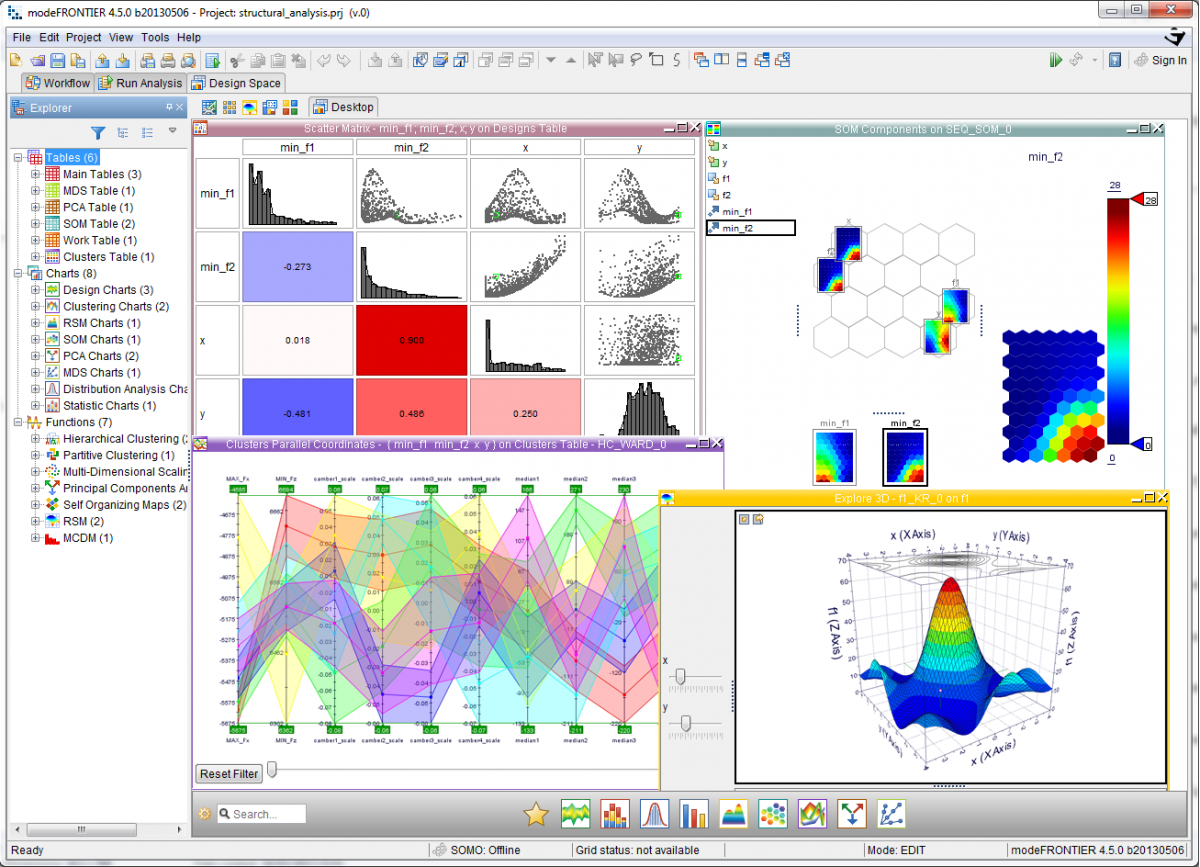1200x867 pixels.
Task: Click the Search input field
Action: point(268,814)
